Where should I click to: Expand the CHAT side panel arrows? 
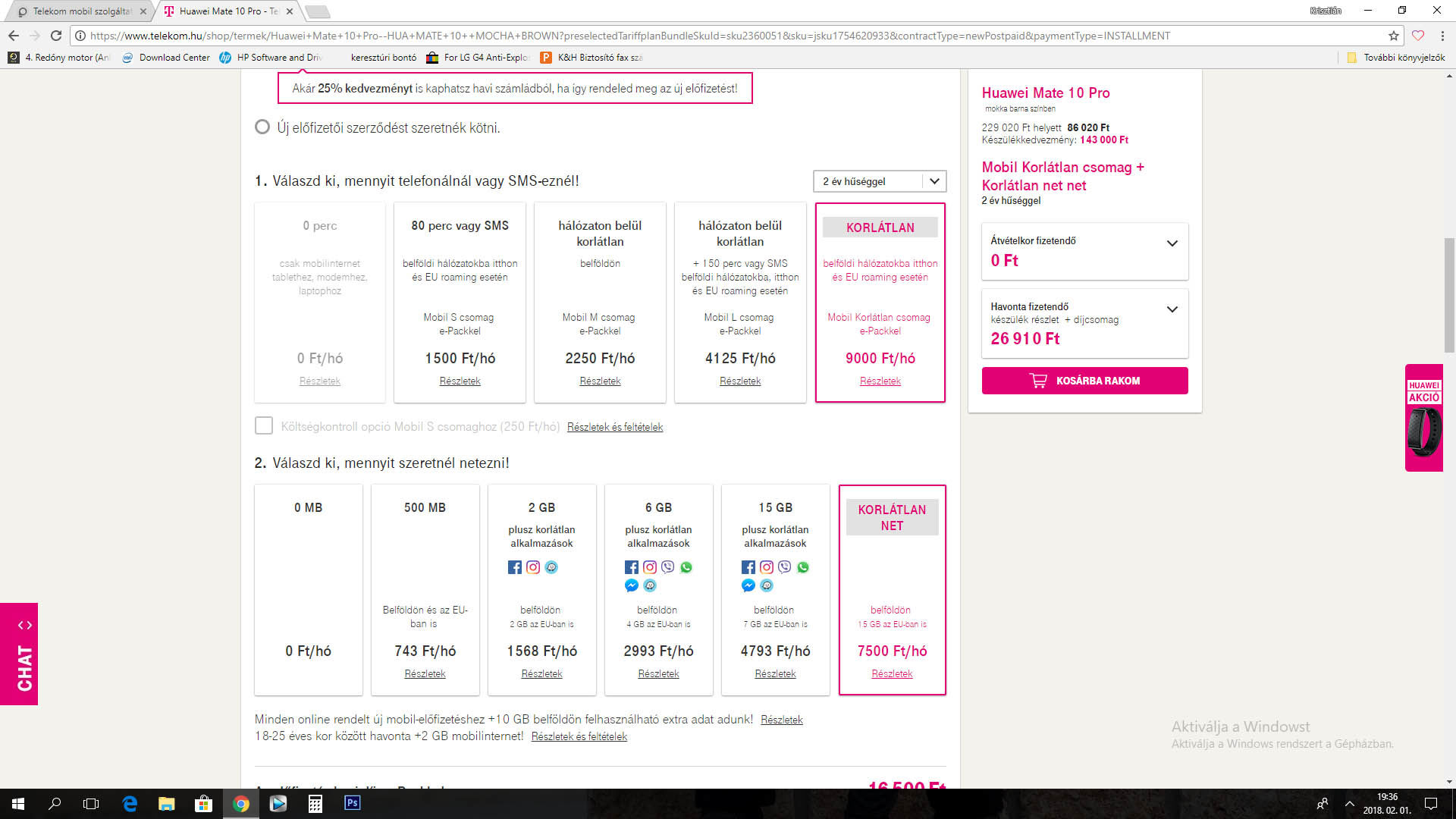pyautogui.click(x=25, y=625)
